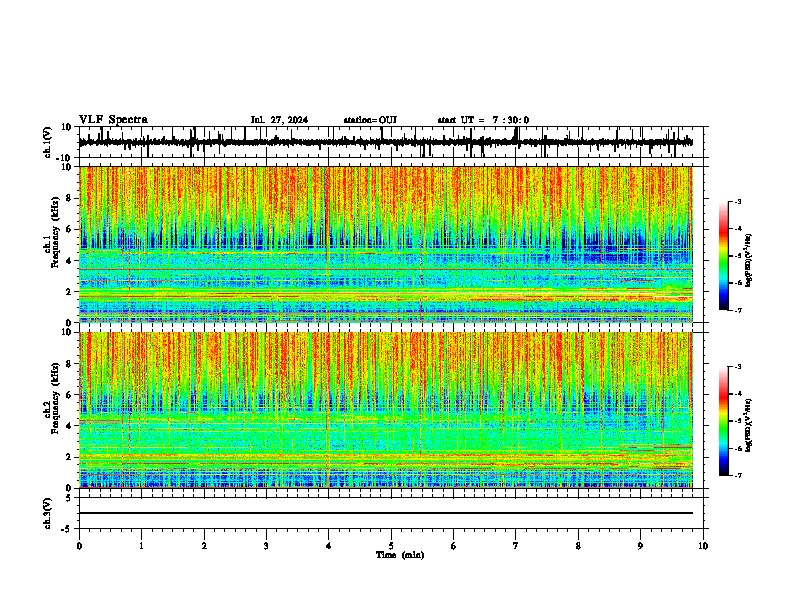Viewport: 792px width, 612px height.
Task: Click the 'VLF Spectra' plot title
Action: (113, 120)
